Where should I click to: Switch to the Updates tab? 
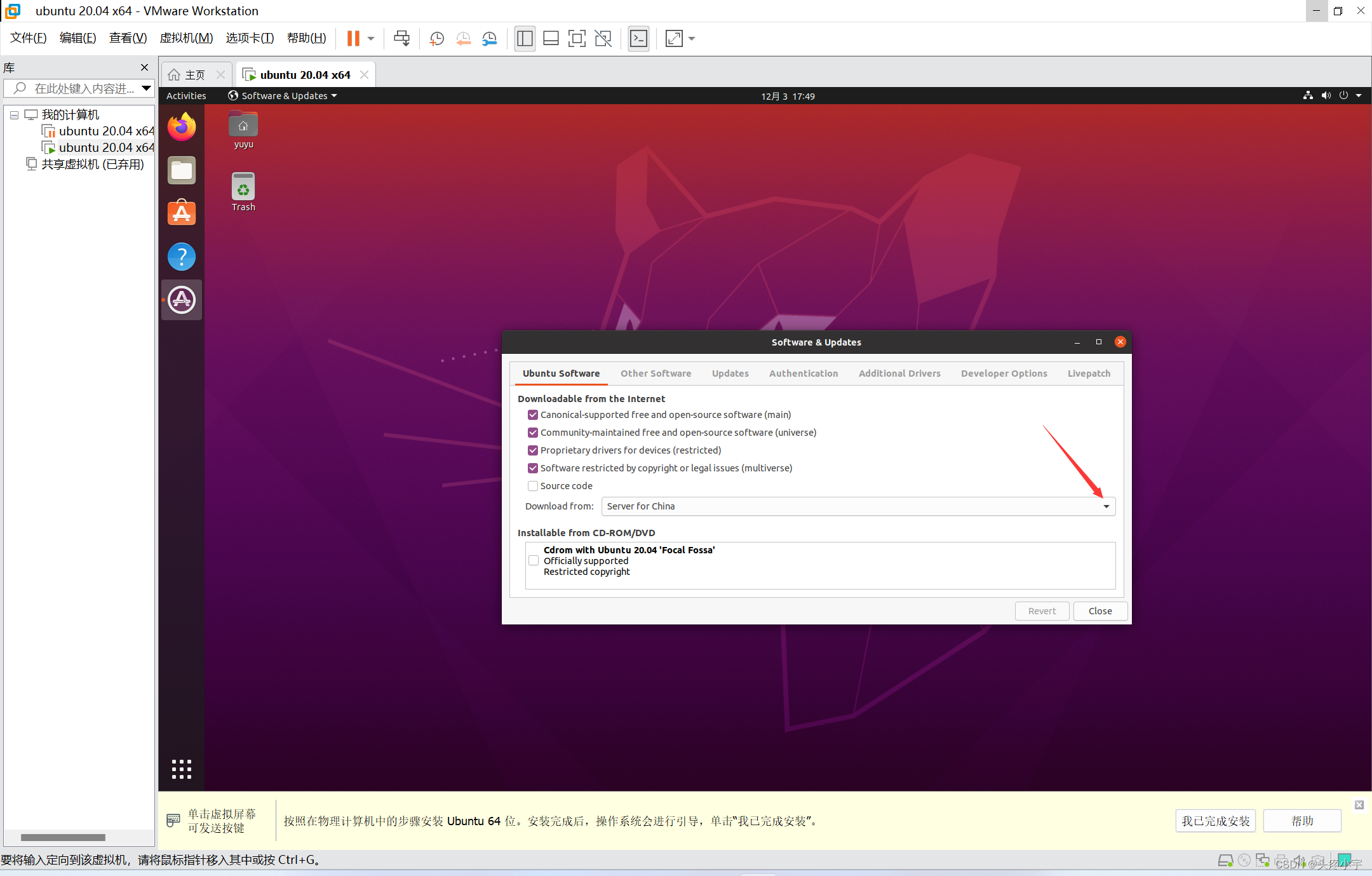tap(730, 374)
